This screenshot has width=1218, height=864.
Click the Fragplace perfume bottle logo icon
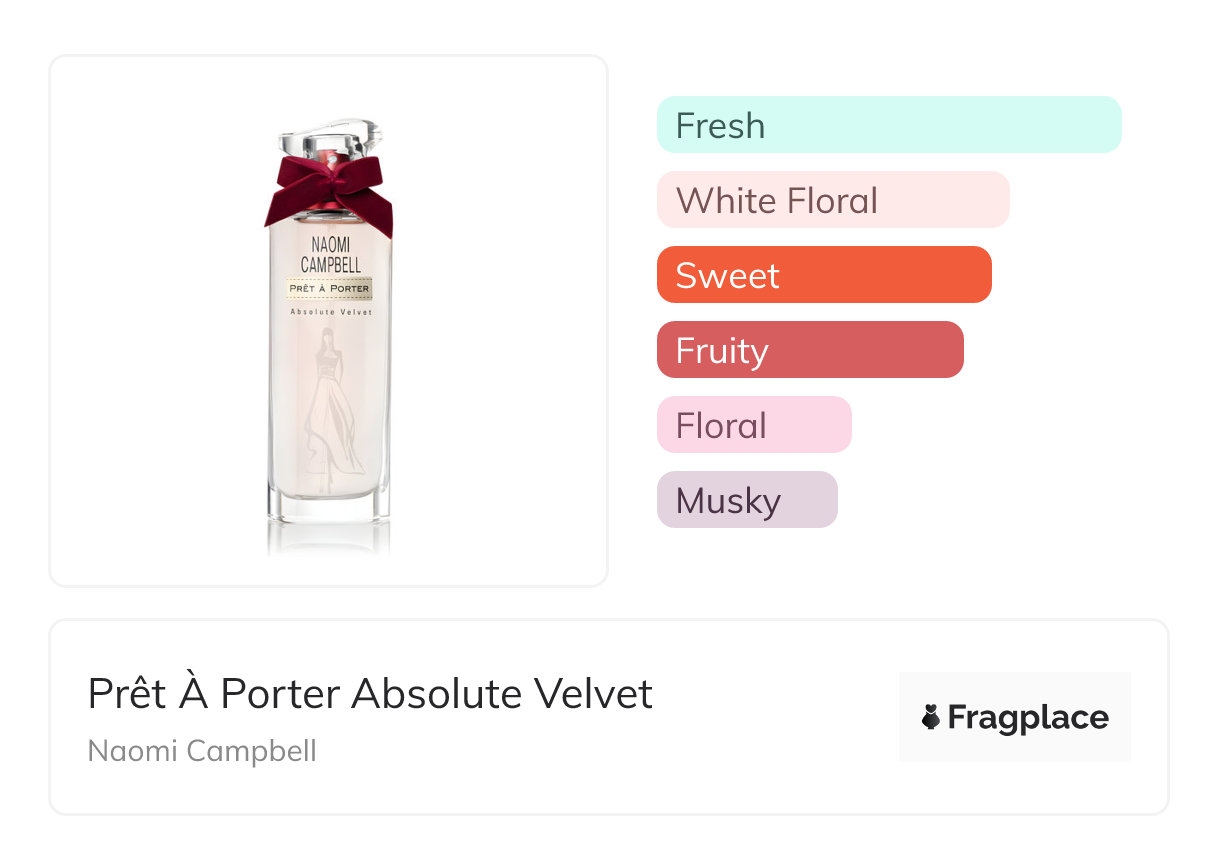pos(931,717)
